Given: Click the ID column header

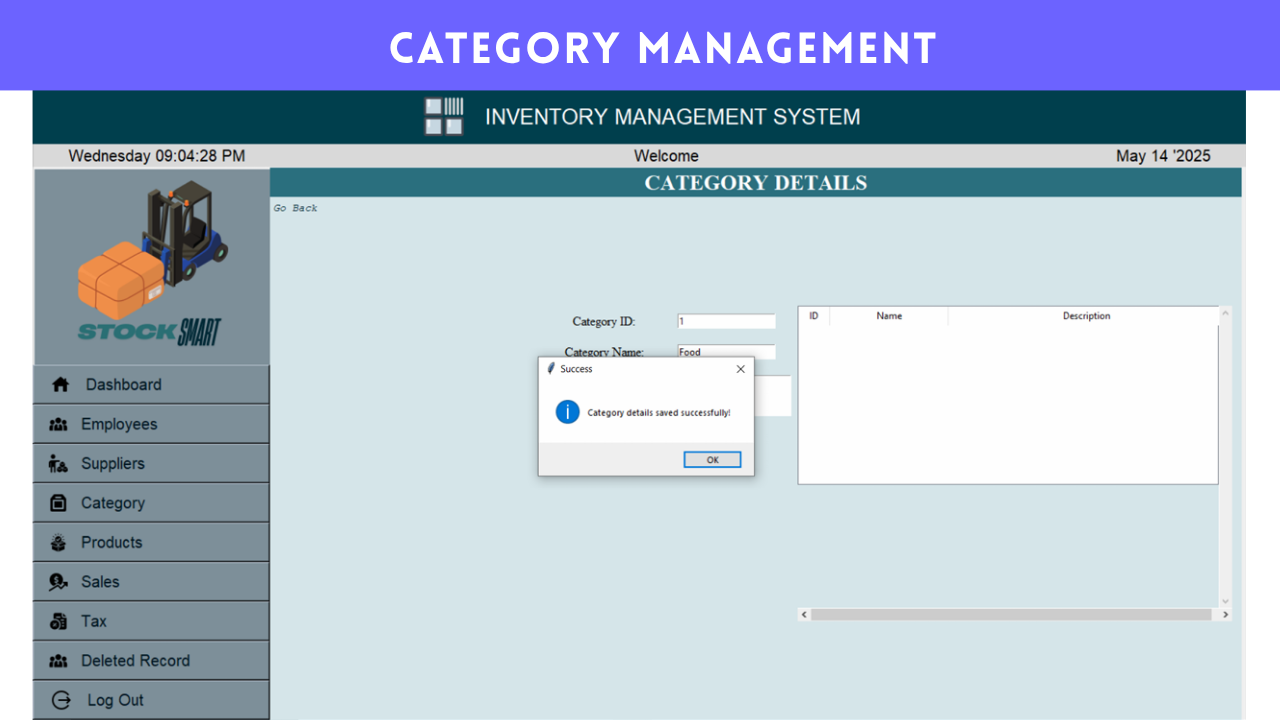Looking at the screenshot, I should (814, 316).
